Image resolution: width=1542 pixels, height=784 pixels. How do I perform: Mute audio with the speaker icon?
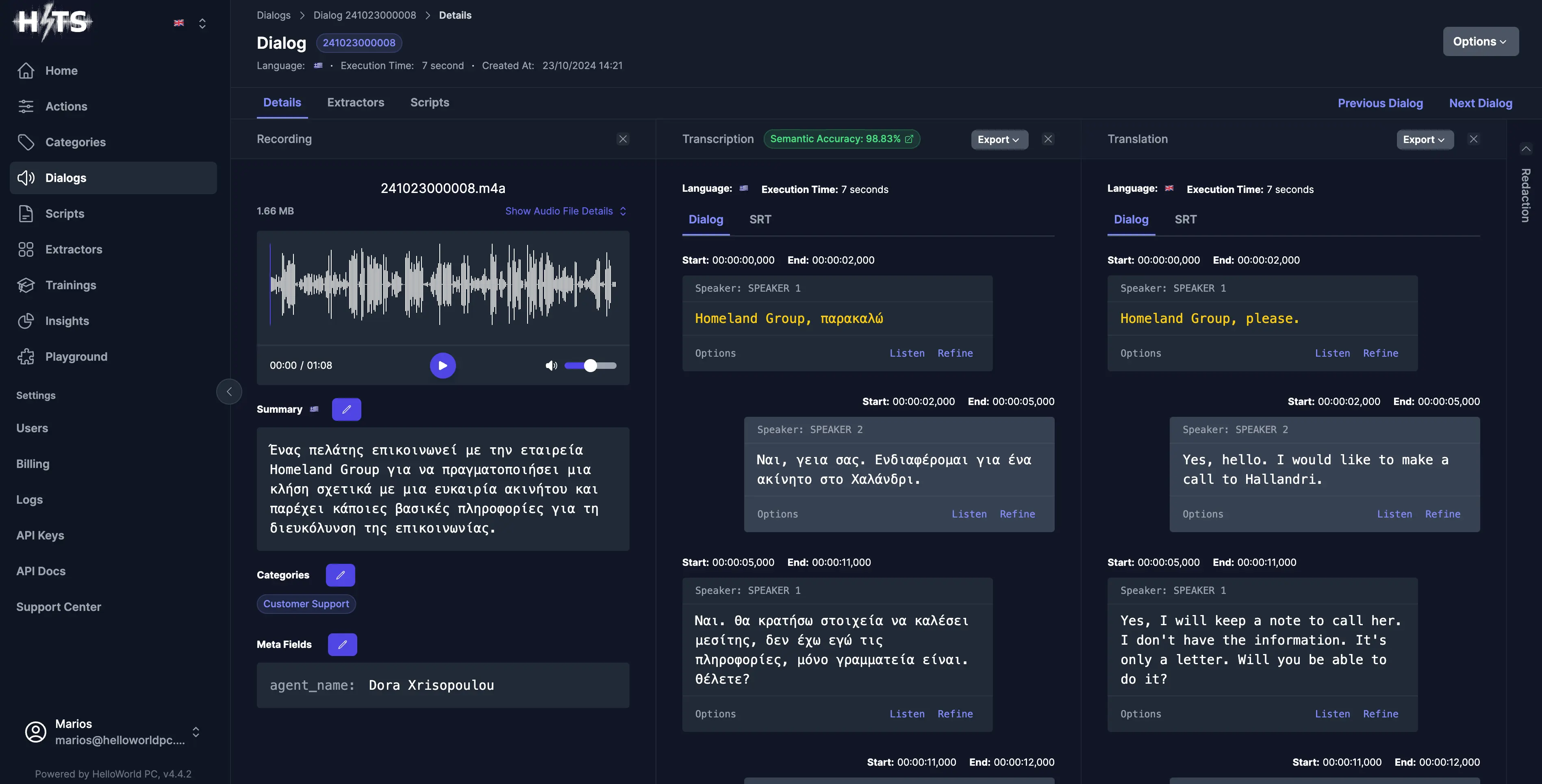click(x=551, y=366)
